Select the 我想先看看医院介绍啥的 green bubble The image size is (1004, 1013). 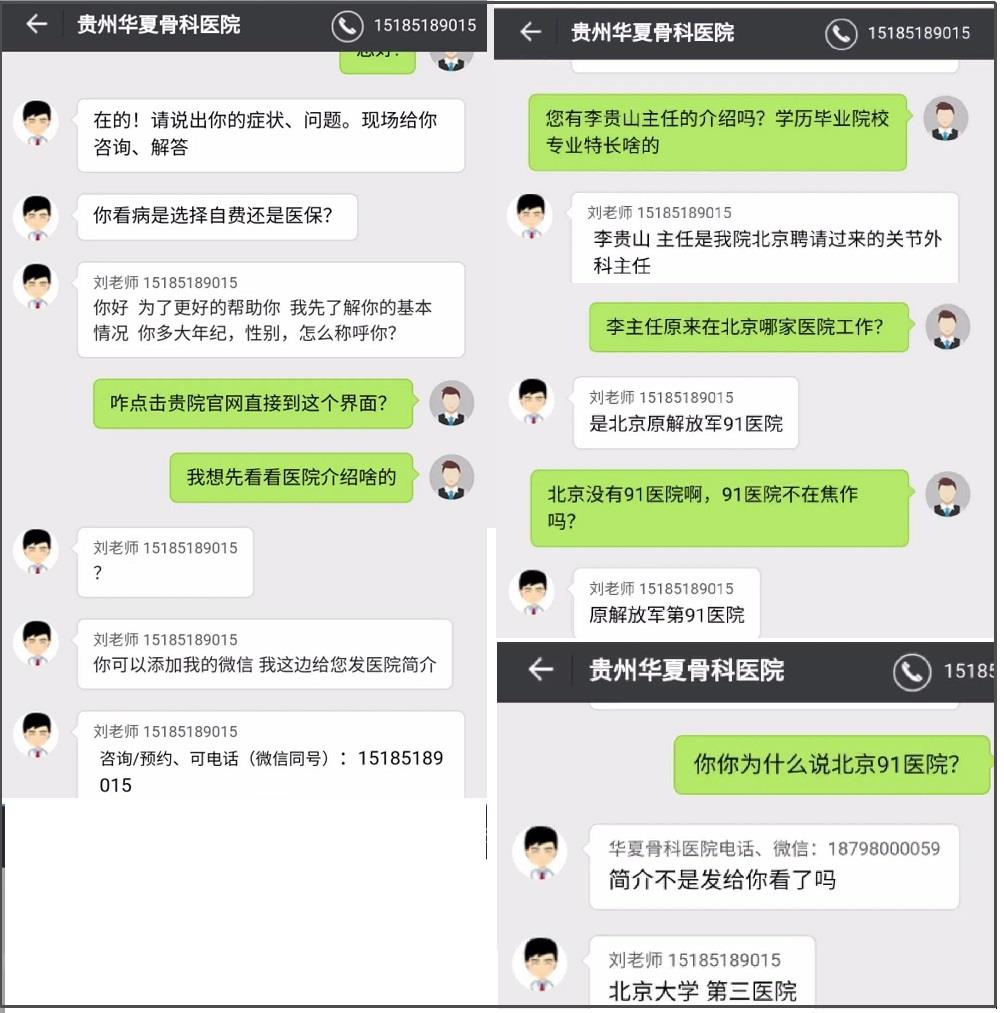[291, 477]
